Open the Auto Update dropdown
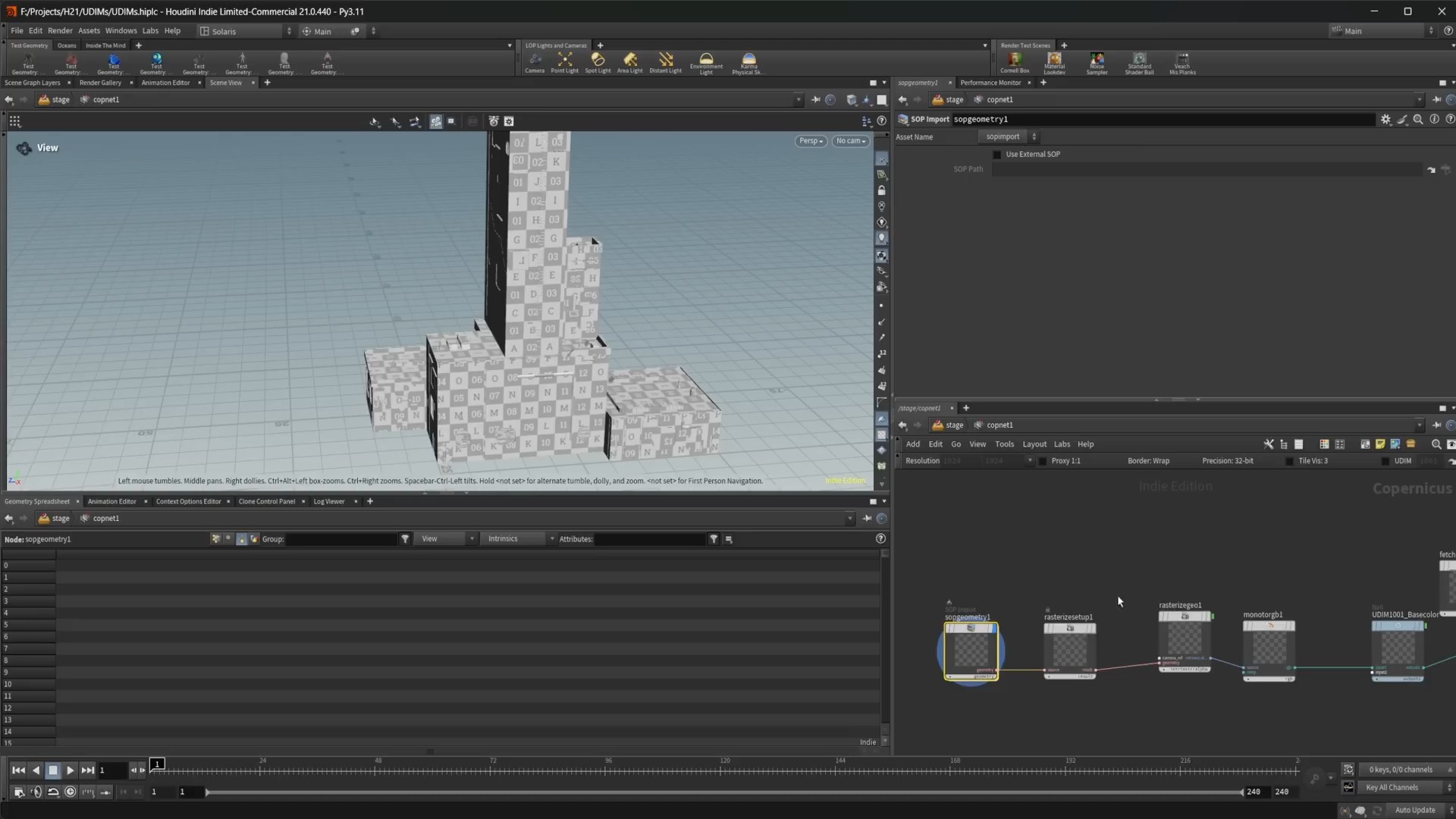The width and height of the screenshot is (1456, 819). (1421, 810)
